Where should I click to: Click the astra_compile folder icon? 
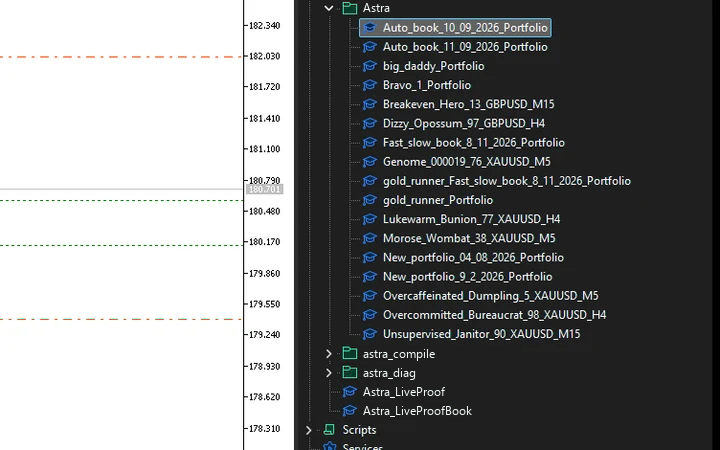click(350, 353)
